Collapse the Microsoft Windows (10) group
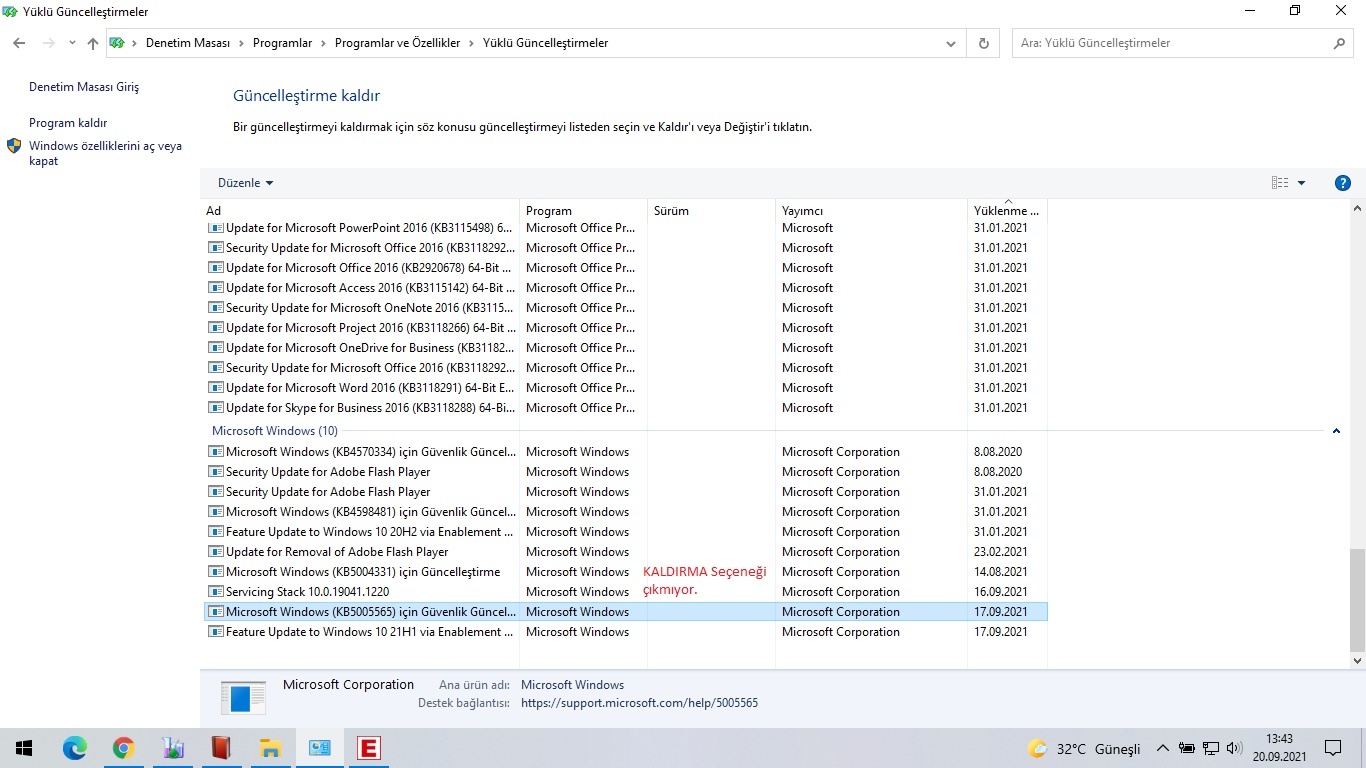 (x=1336, y=431)
